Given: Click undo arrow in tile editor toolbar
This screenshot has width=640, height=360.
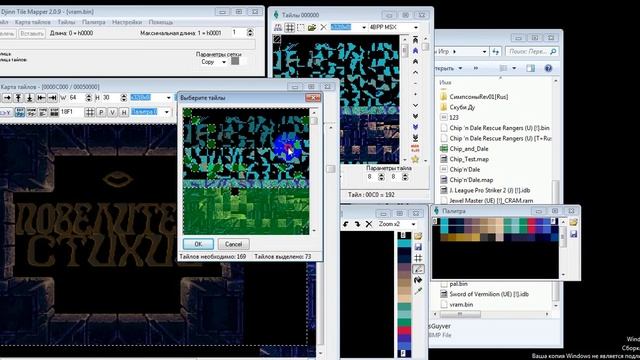Looking at the screenshot, I should pos(346,224).
